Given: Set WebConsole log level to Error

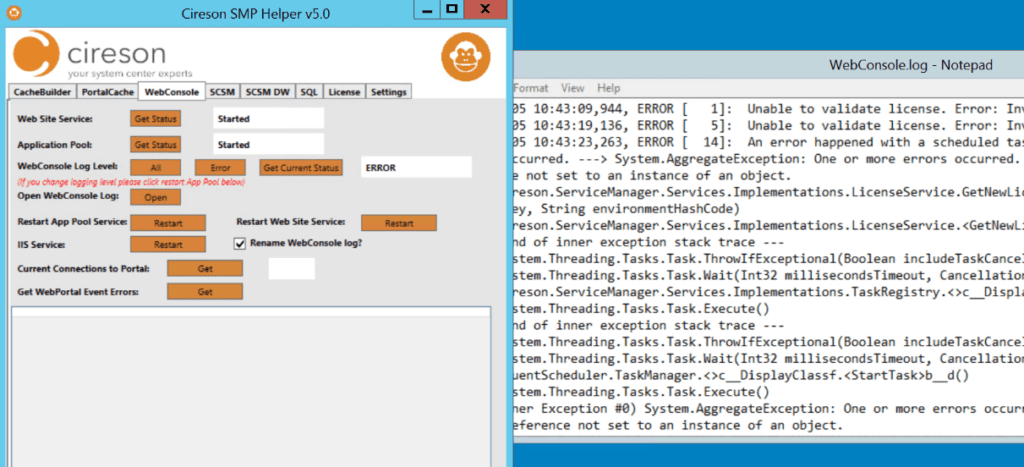Looking at the screenshot, I should (x=220, y=168).
